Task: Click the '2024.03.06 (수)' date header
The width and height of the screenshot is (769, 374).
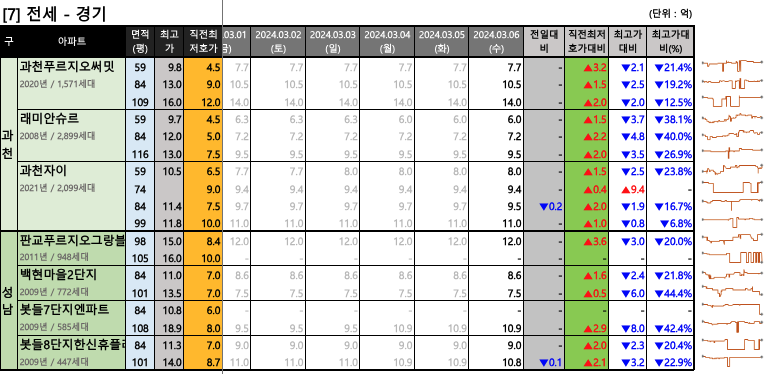Action: click(x=496, y=41)
